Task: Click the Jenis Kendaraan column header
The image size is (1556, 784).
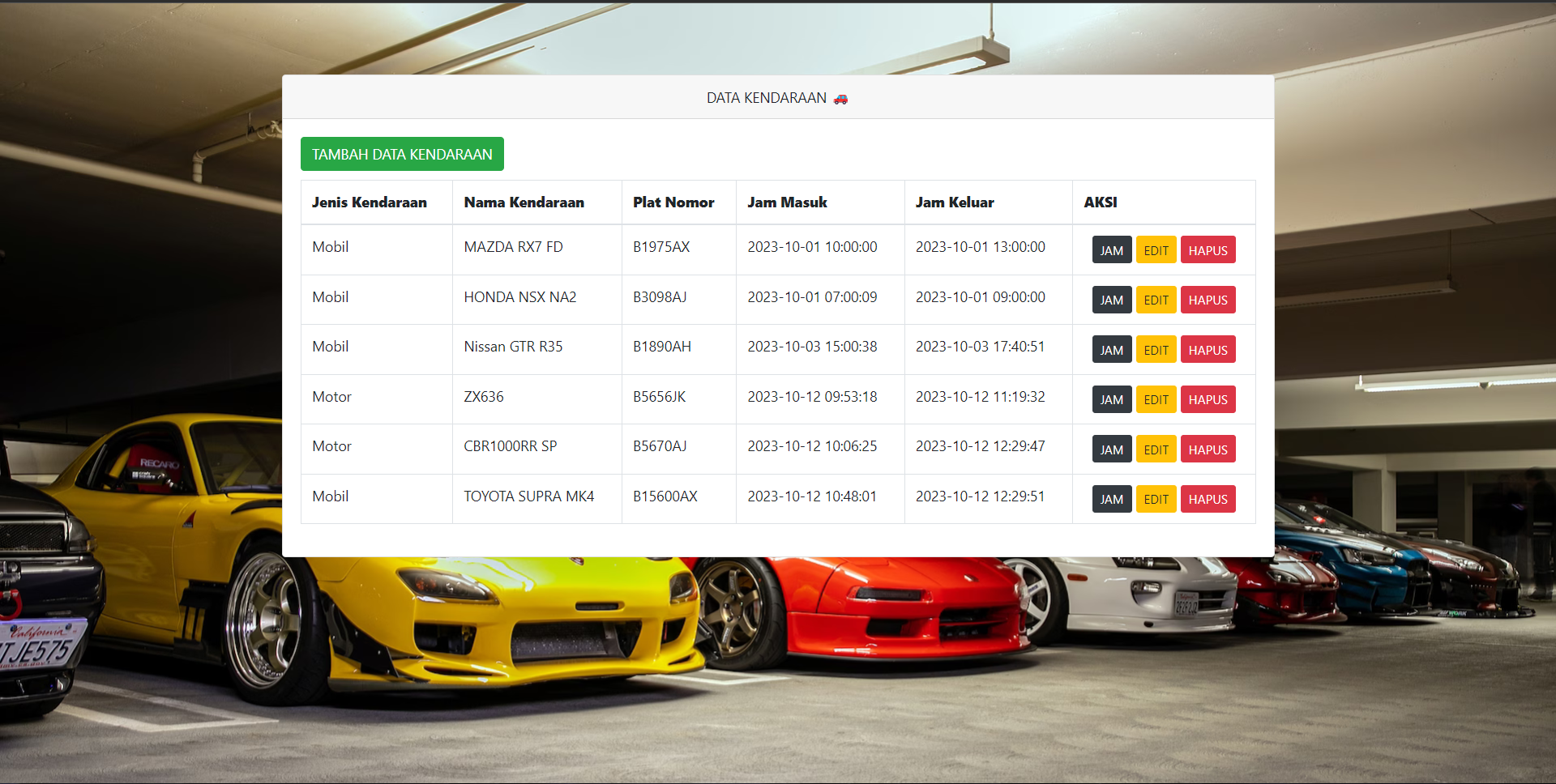Action: (370, 202)
